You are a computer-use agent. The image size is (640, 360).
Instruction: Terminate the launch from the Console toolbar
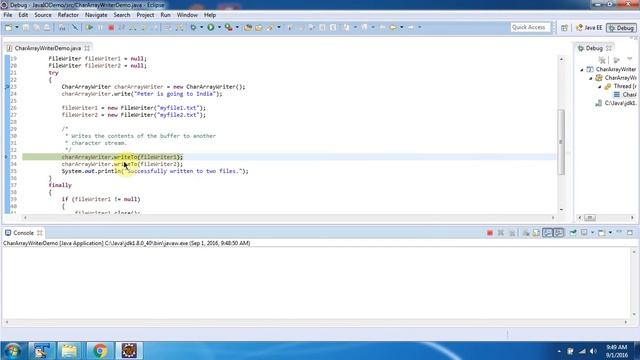click(x=490, y=233)
